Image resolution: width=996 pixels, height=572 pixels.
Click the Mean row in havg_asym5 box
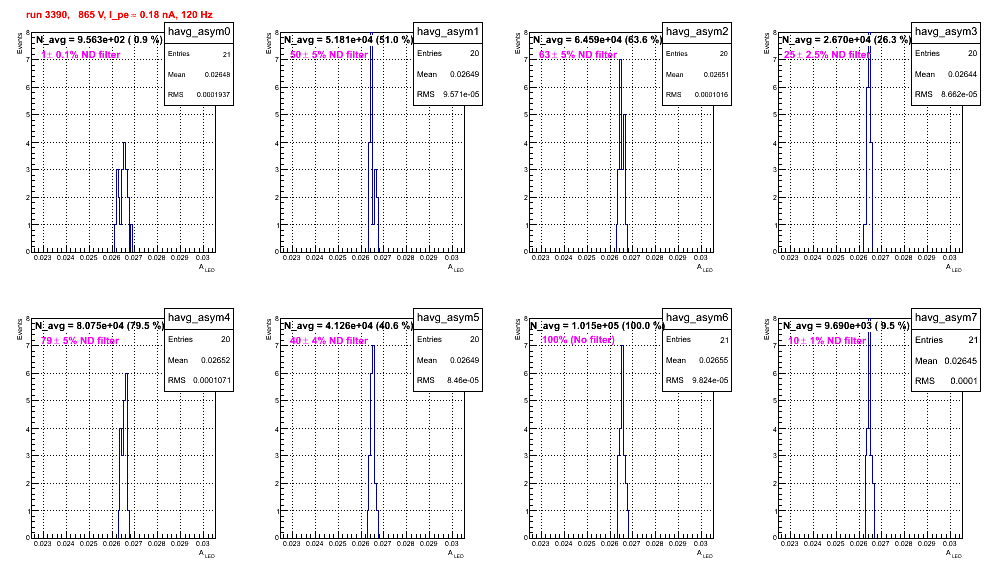pos(448,360)
